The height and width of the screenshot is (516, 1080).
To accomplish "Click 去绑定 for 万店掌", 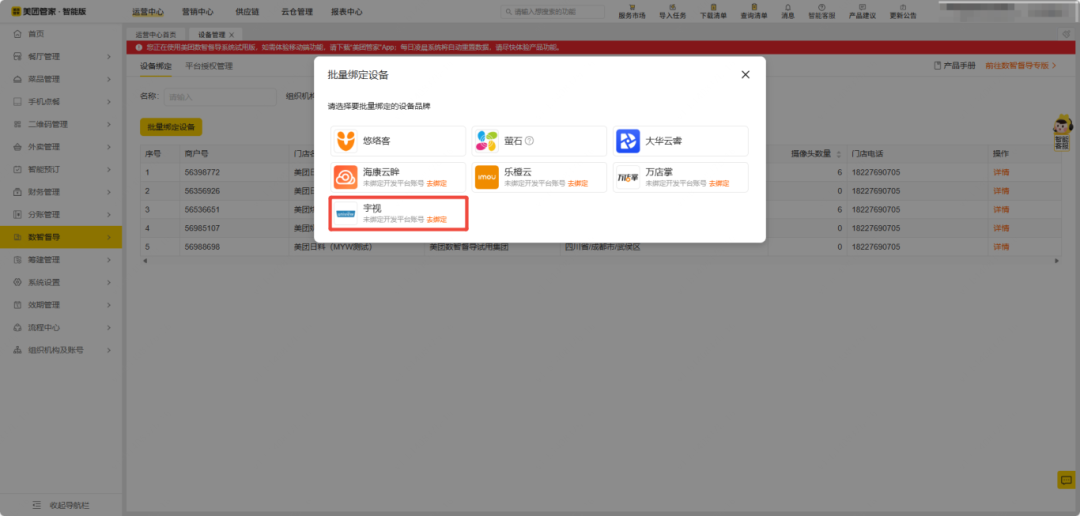I will point(718,184).
